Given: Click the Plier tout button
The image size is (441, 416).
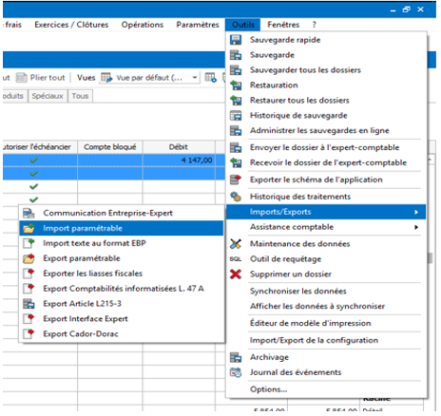Looking at the screenshot, I should click(41, 78).
